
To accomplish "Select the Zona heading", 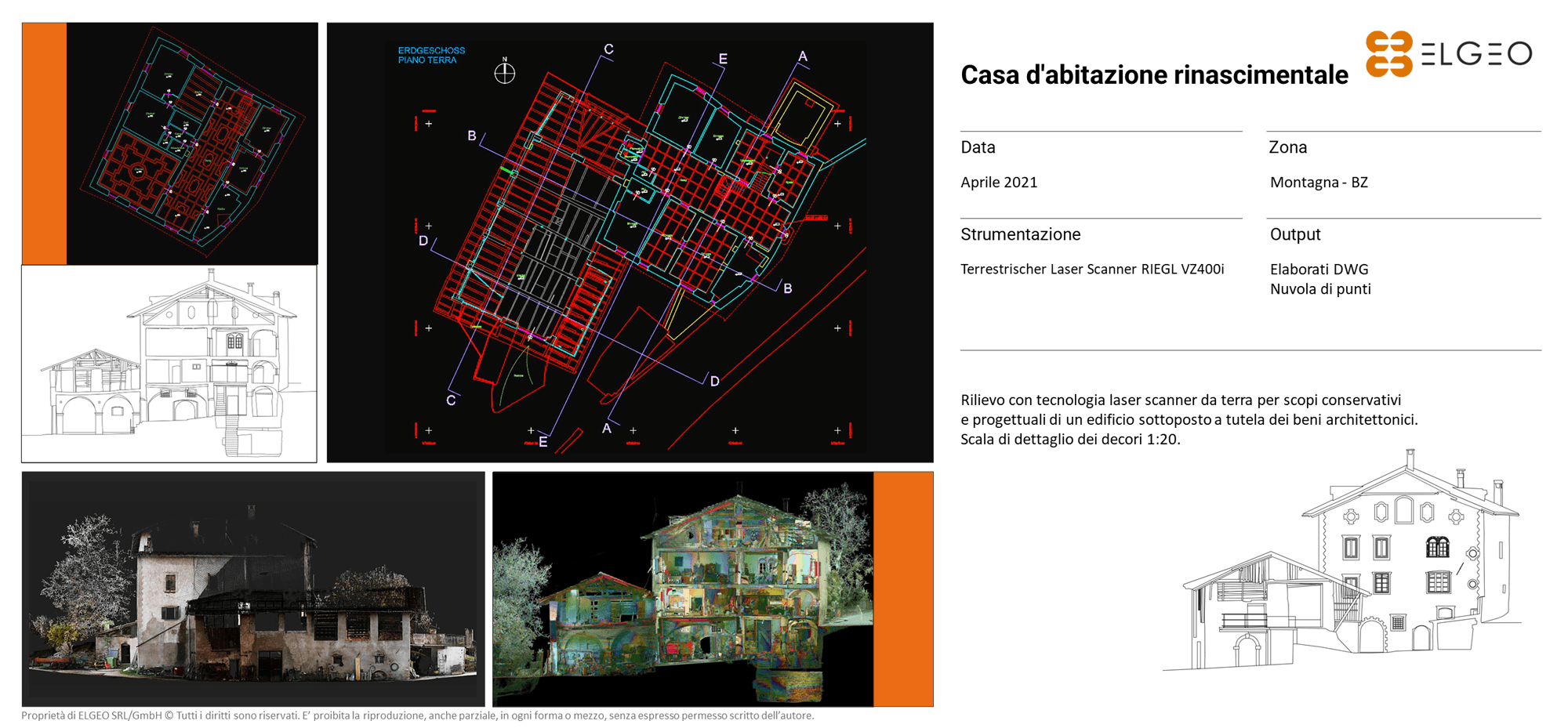I will 1287,147.
